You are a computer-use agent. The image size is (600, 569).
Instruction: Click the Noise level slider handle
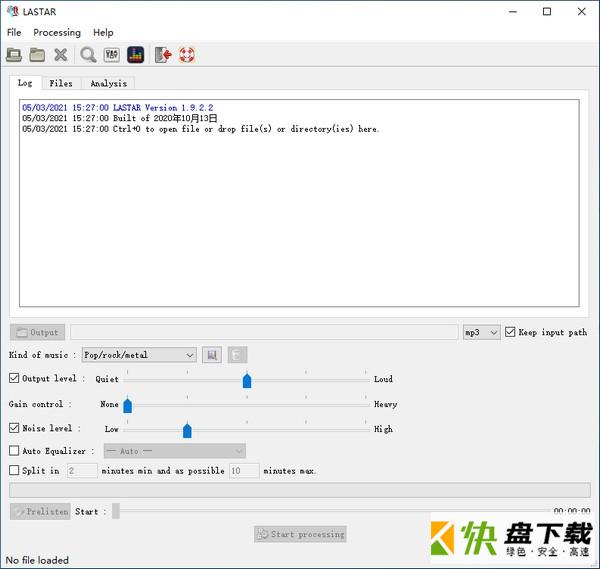point(188,430)
